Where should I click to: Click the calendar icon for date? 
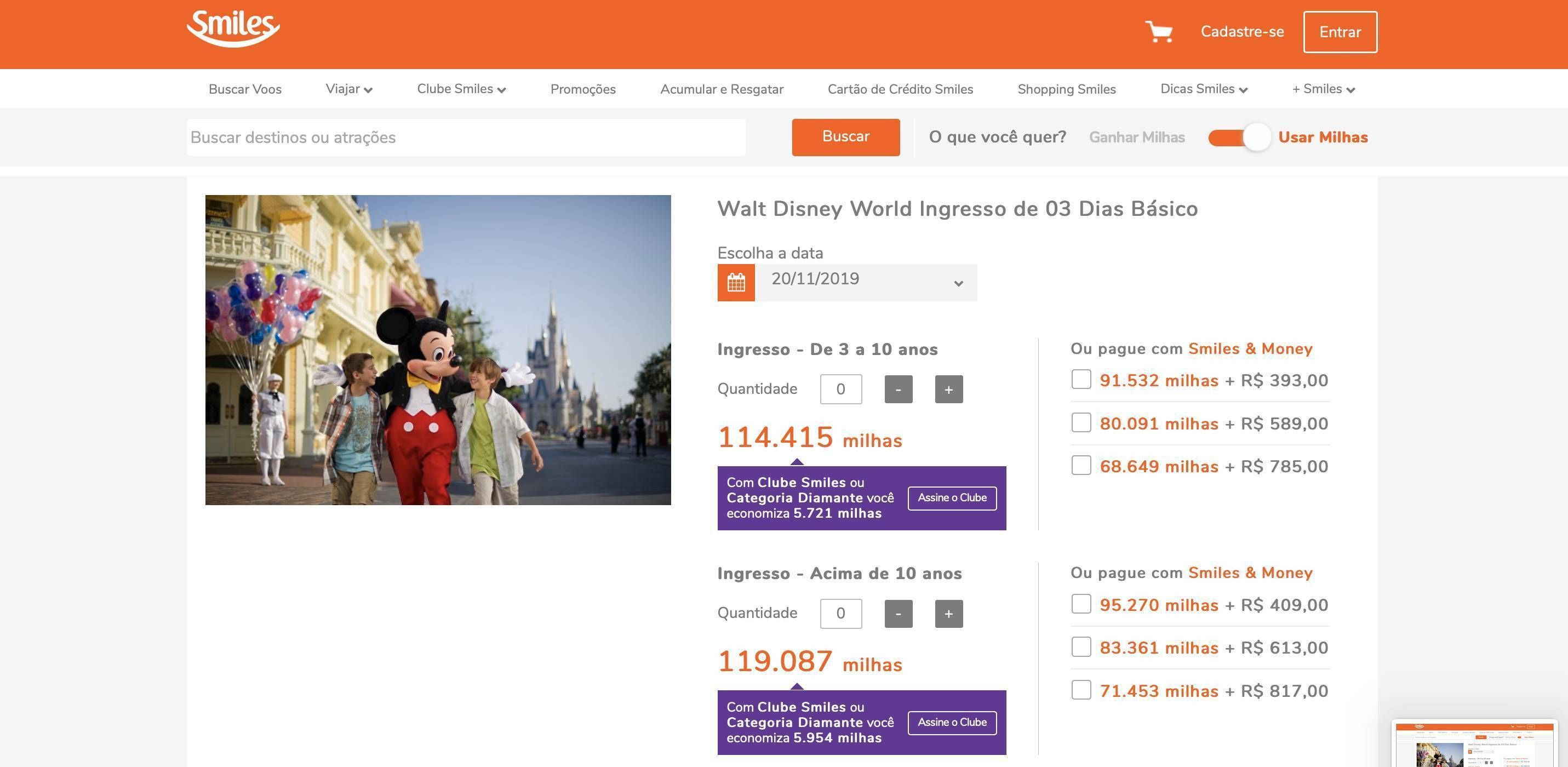click(x=736, y=283)
